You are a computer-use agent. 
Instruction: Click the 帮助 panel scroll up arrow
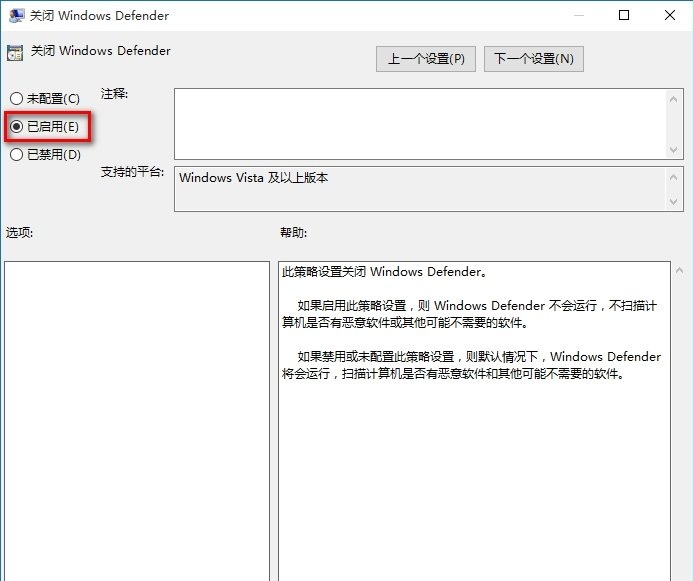679,270
